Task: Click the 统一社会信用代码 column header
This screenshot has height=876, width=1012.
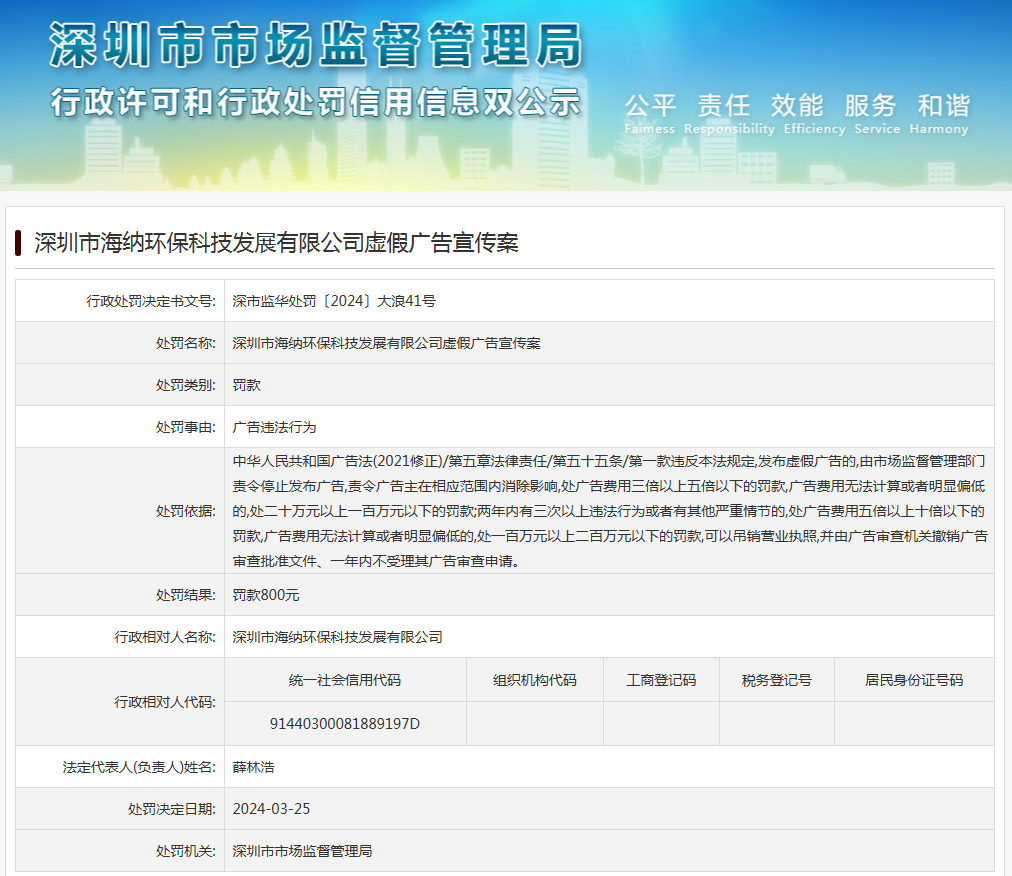Action: tap(345, 680)
